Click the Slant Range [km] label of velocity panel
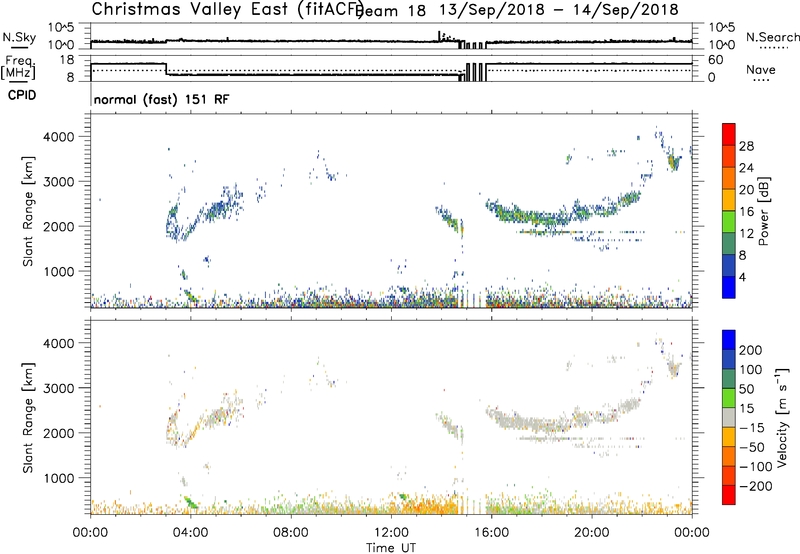Viewport: 800px width, 554px height. (28, 417)
